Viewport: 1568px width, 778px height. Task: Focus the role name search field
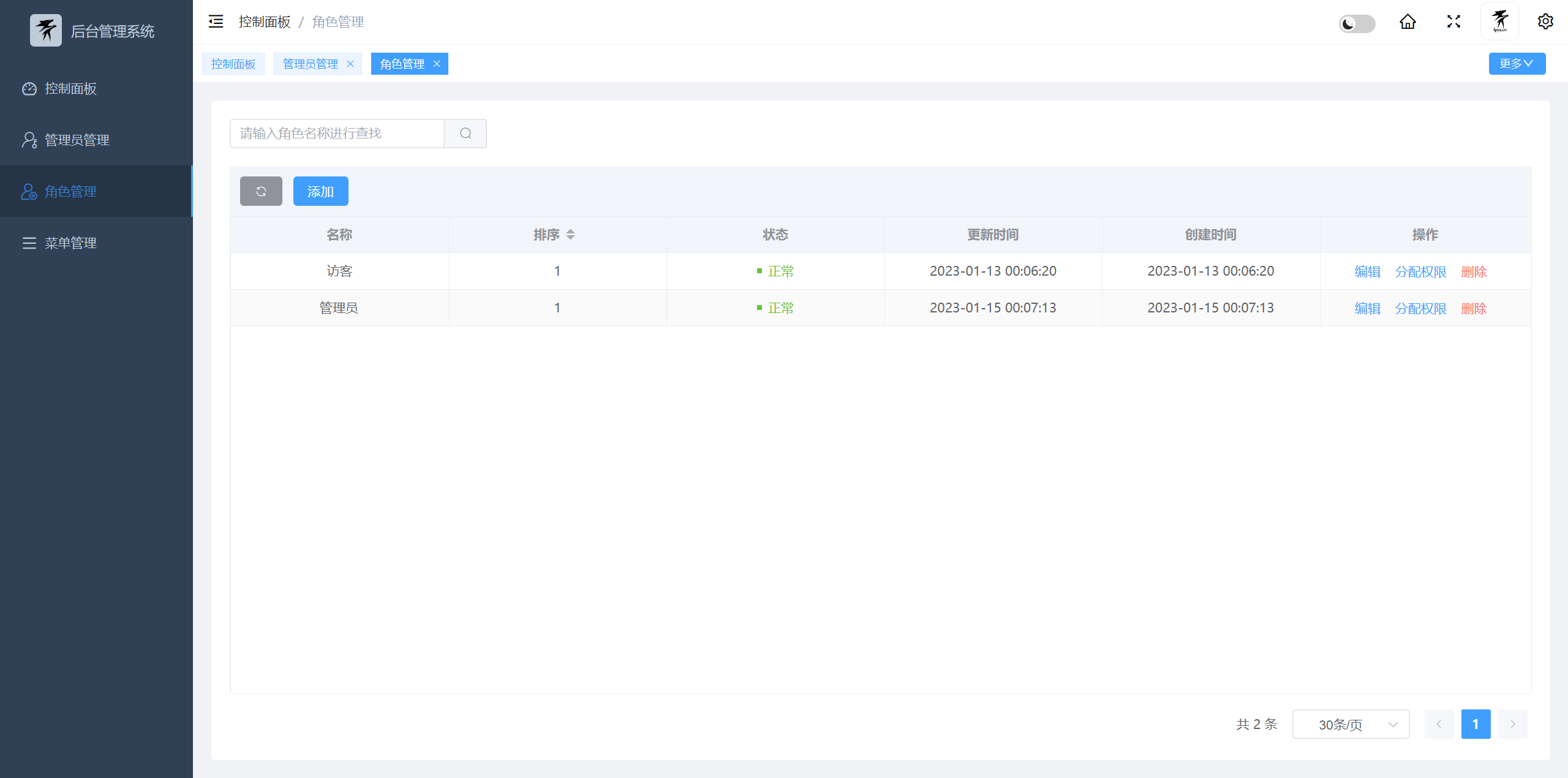[337, 134]
